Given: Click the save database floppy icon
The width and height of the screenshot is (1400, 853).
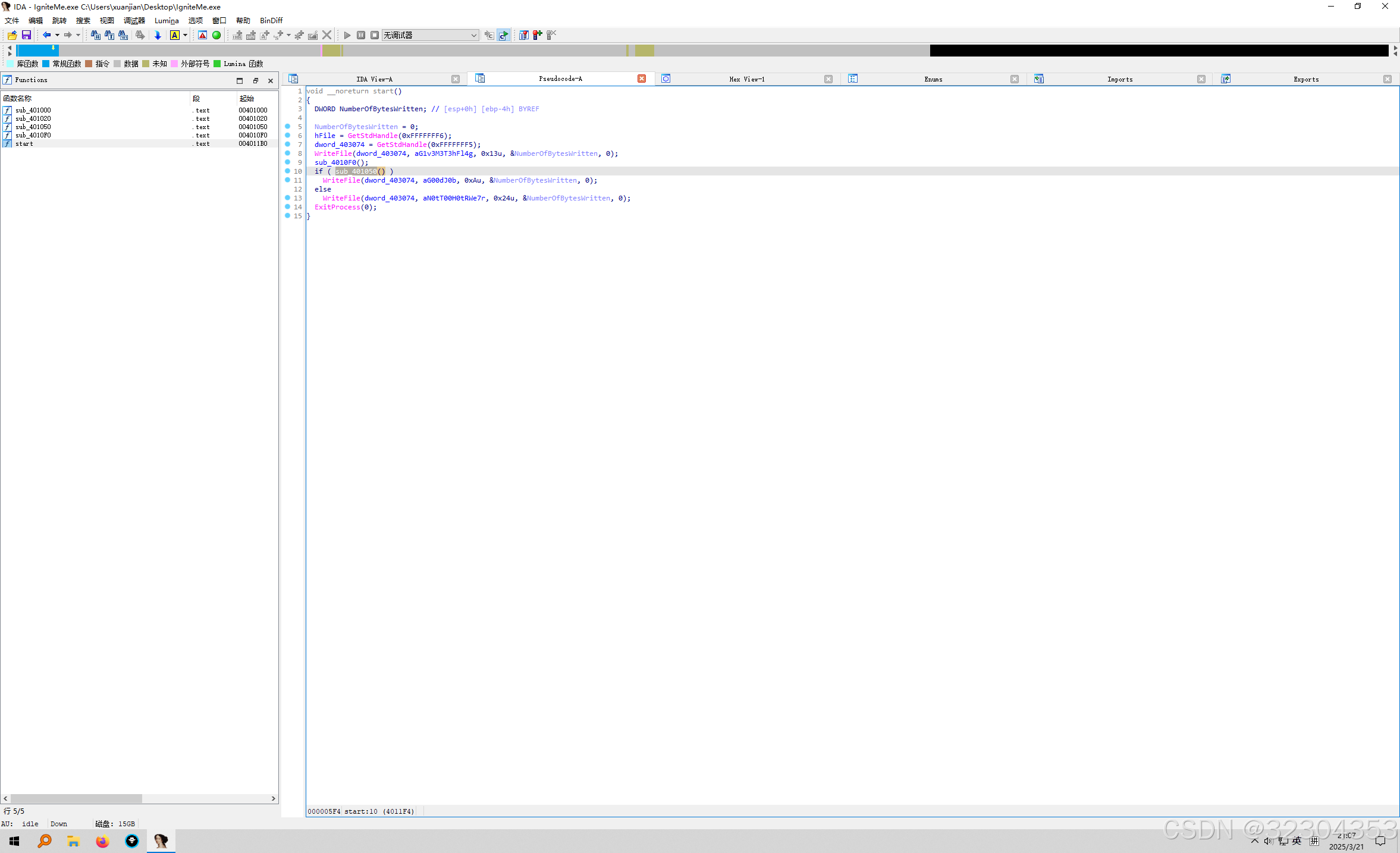Looking at the screenshot, I should [x=26, y=35].
